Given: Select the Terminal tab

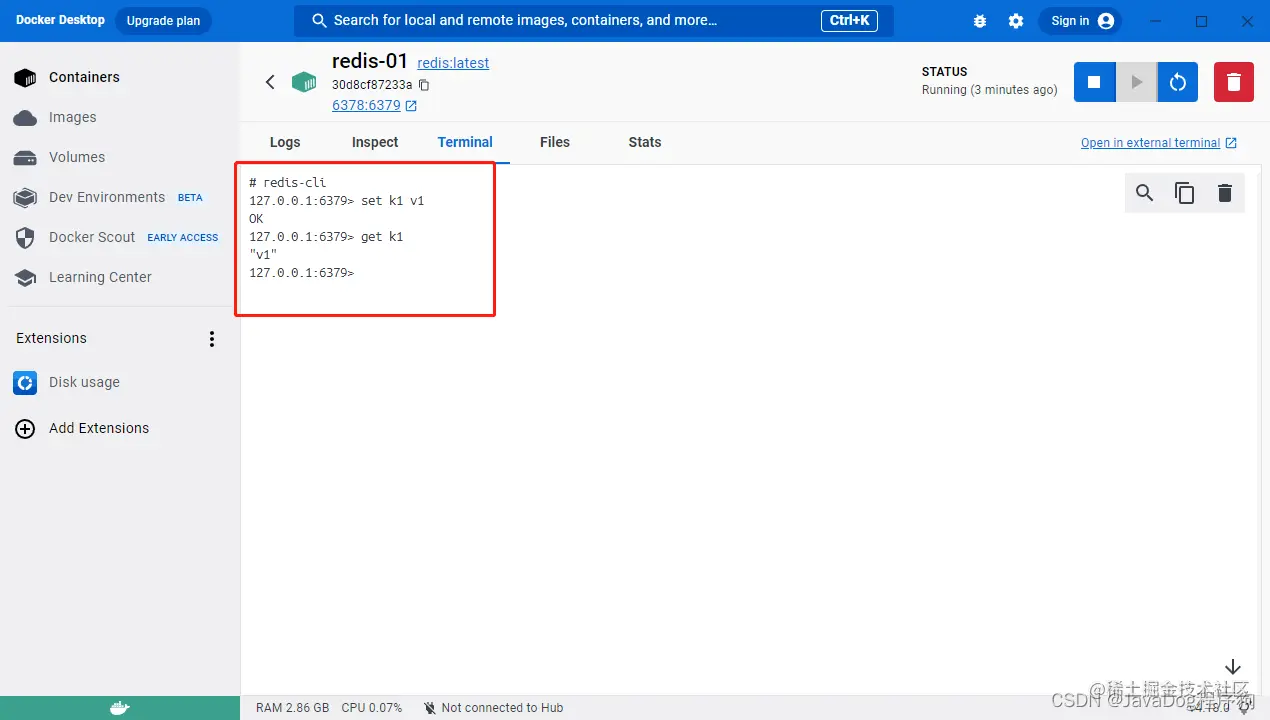Looking at the screenshot, I should click(x=465, y=142).
